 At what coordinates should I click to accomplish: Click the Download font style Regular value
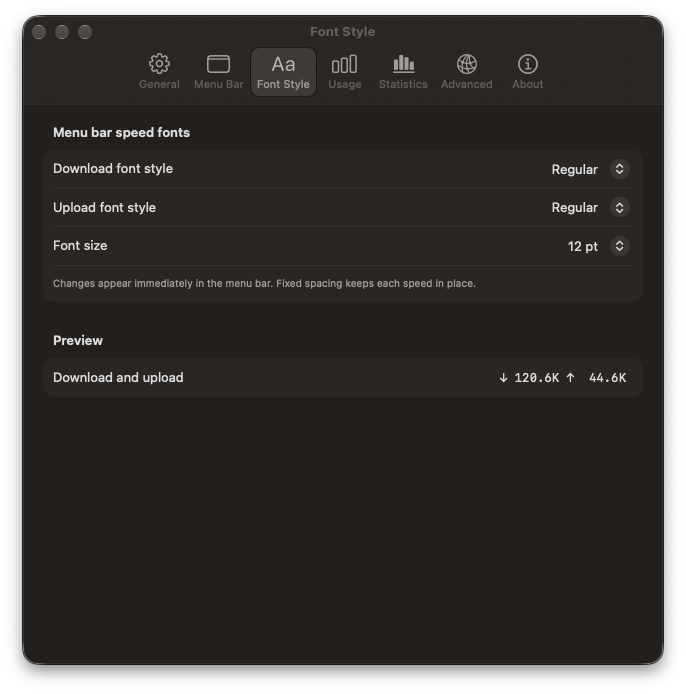click(574, 170)
